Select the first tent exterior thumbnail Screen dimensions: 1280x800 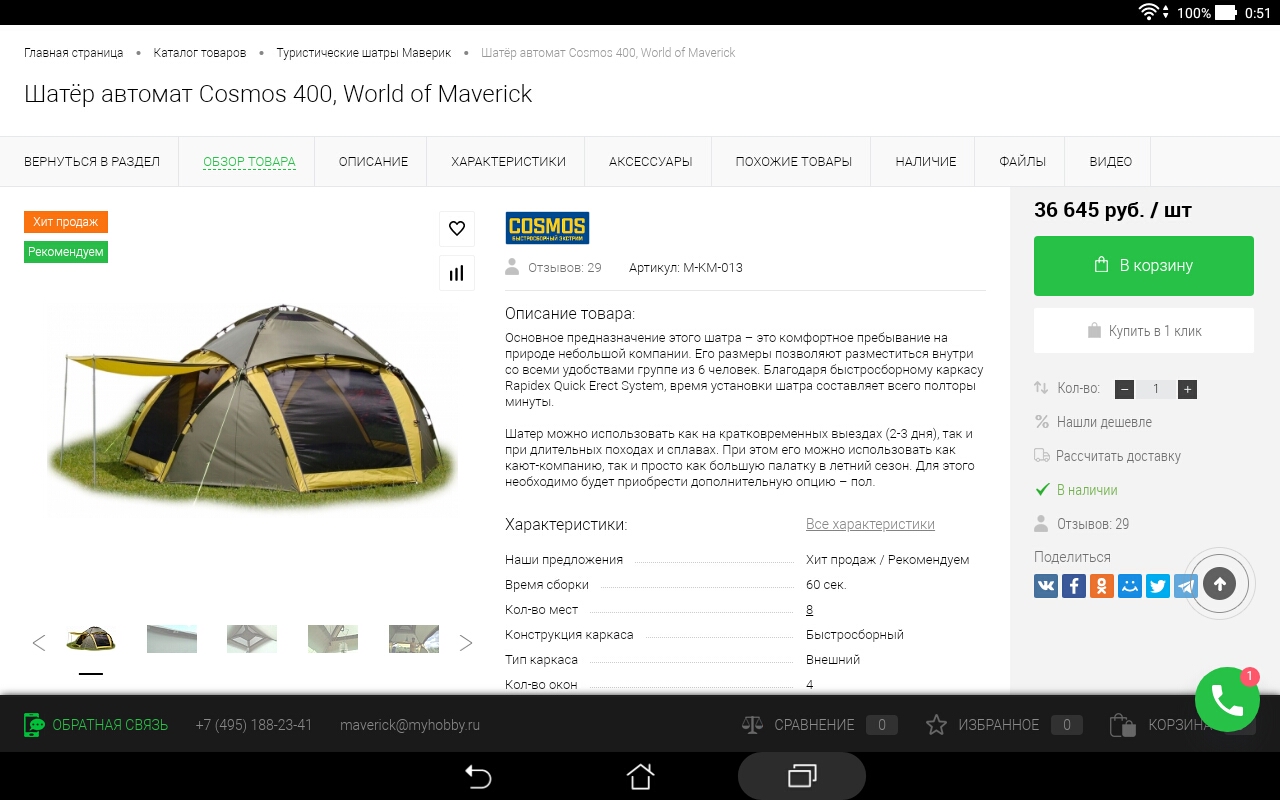91,639
